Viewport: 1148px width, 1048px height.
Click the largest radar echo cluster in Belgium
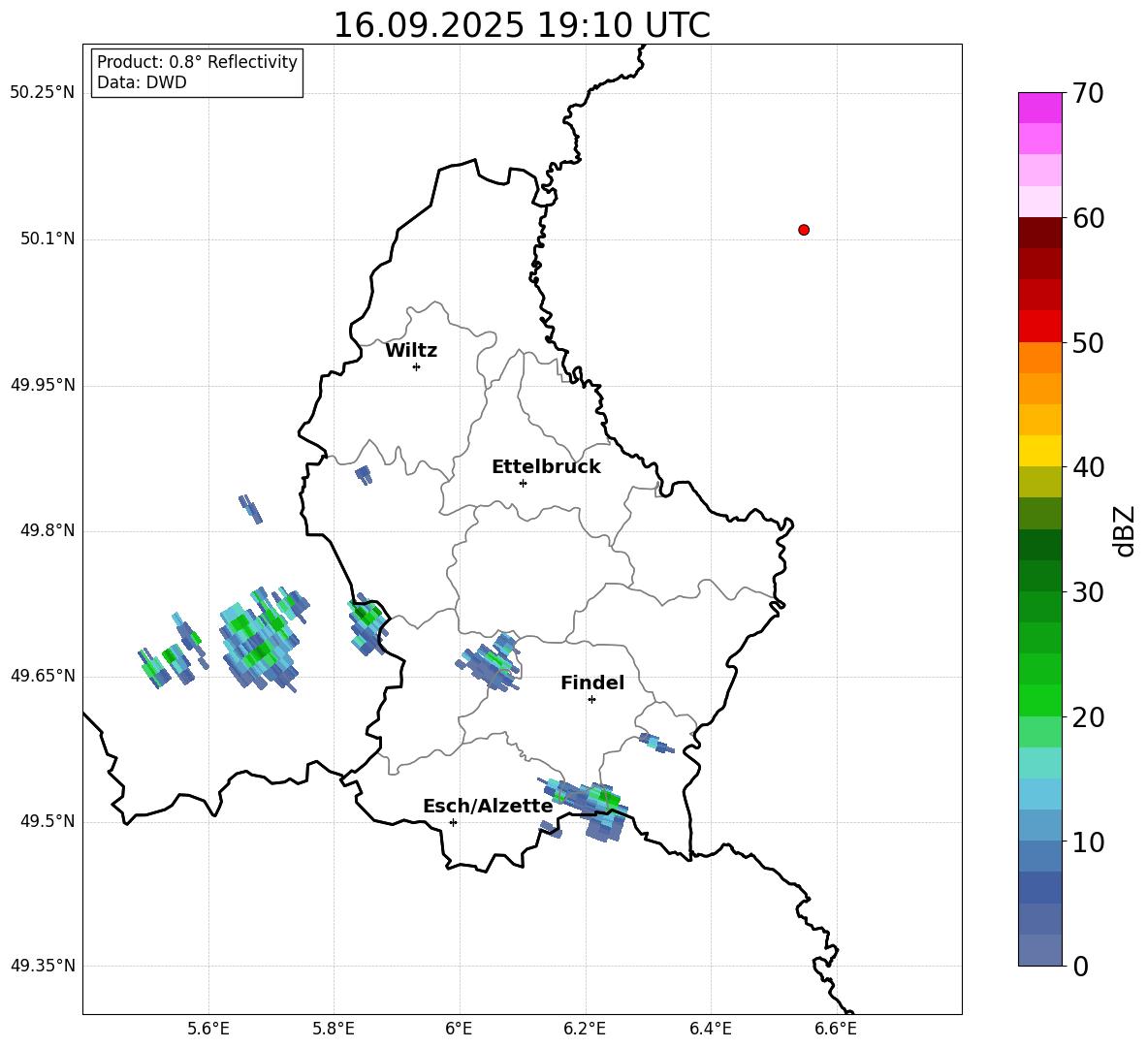coord(262,638)
